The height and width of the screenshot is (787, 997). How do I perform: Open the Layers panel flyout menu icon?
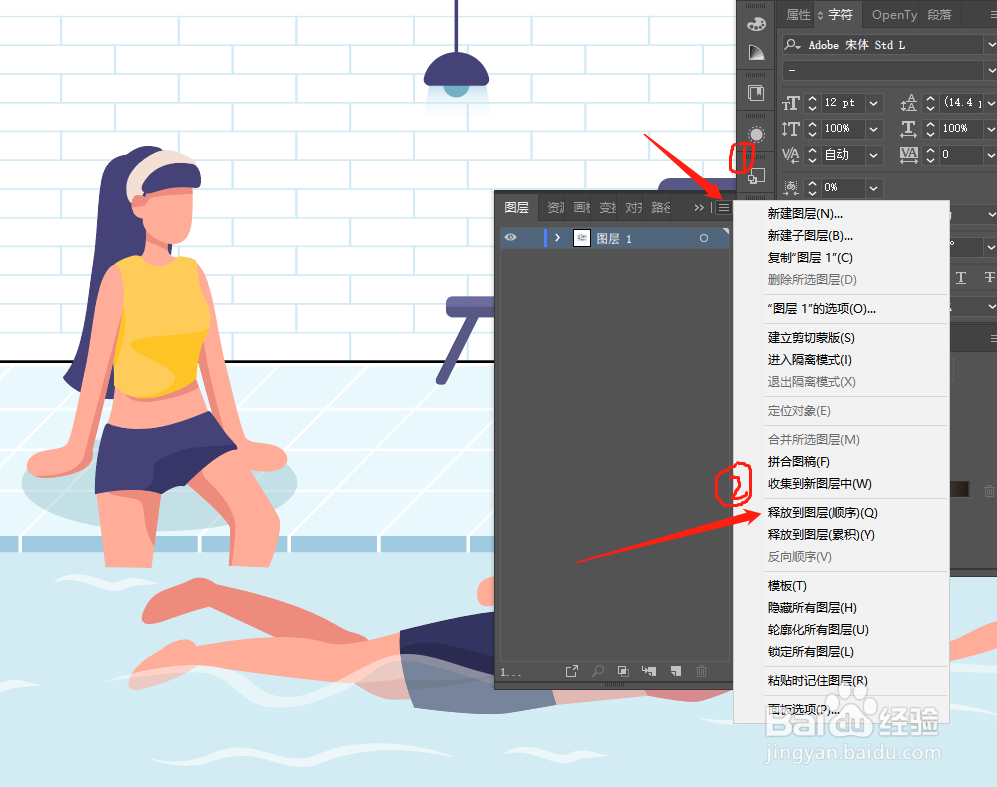coord(723,207)
